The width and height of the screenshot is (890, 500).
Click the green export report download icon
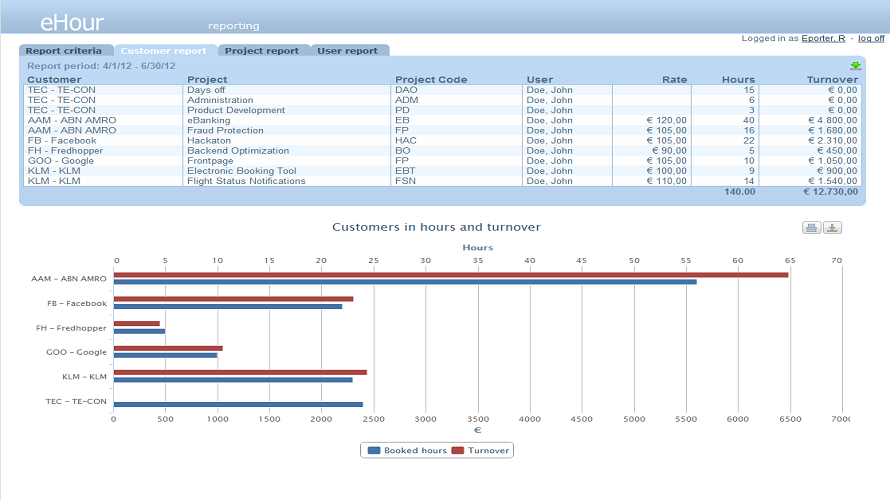(x=856, y=66)
